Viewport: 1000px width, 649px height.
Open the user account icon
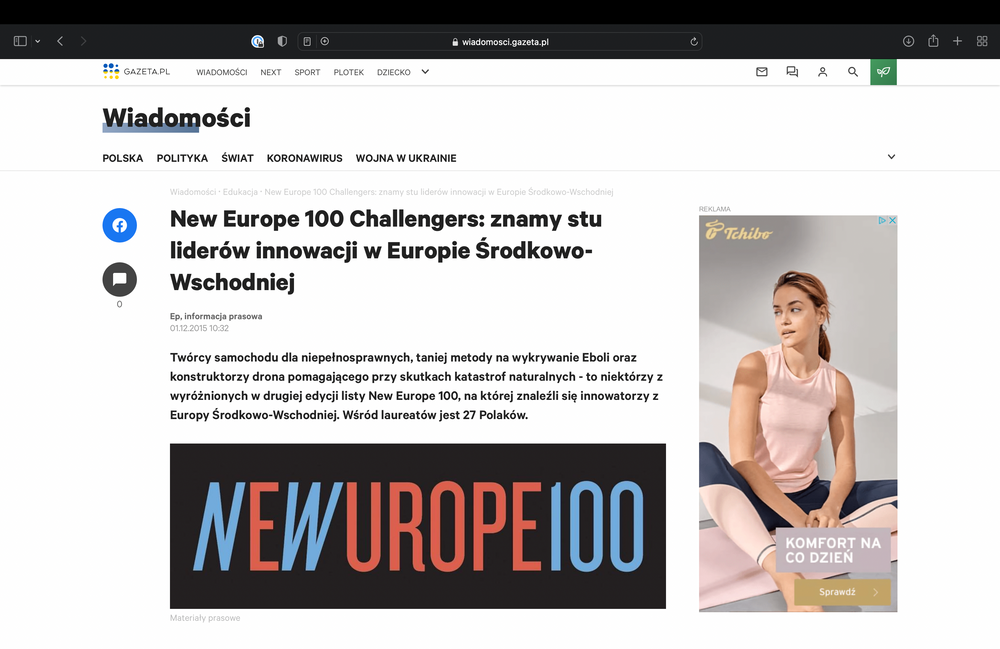click(x=823, y=72)
